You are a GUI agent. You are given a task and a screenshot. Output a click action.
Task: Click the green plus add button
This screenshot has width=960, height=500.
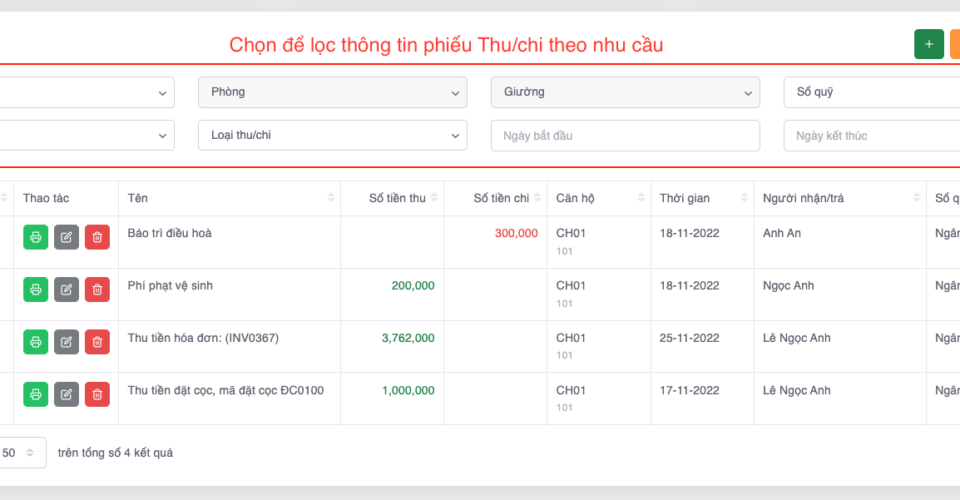point(928,44)
